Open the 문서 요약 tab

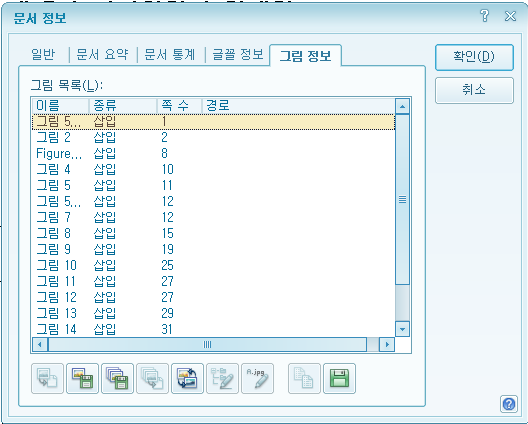(102, 55)
